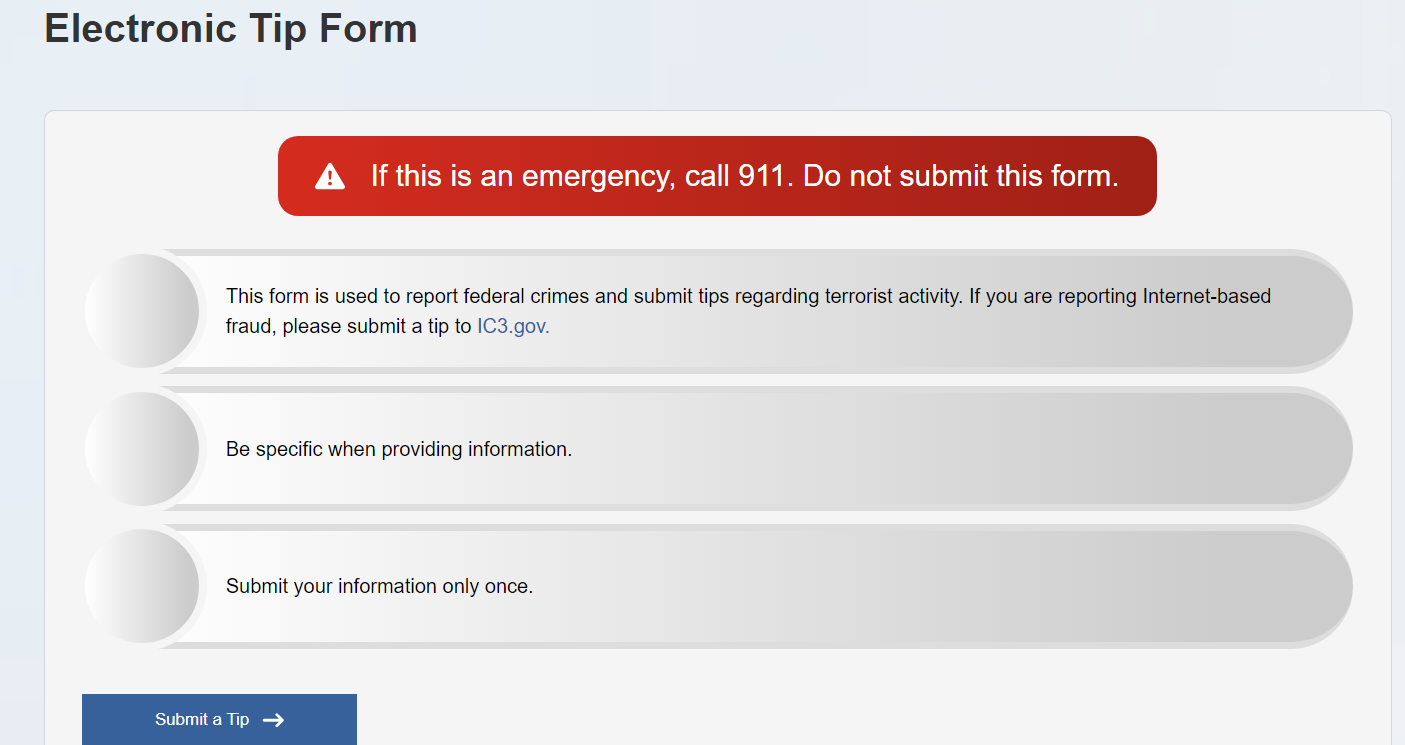Click 'please submit a tip to' phrase

tap(377, 326)
